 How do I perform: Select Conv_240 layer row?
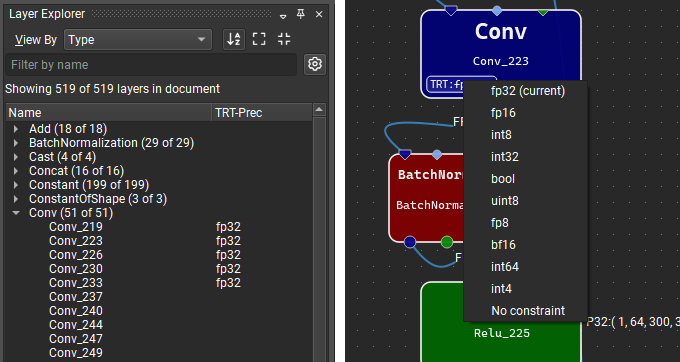click(x=159, y=311)
